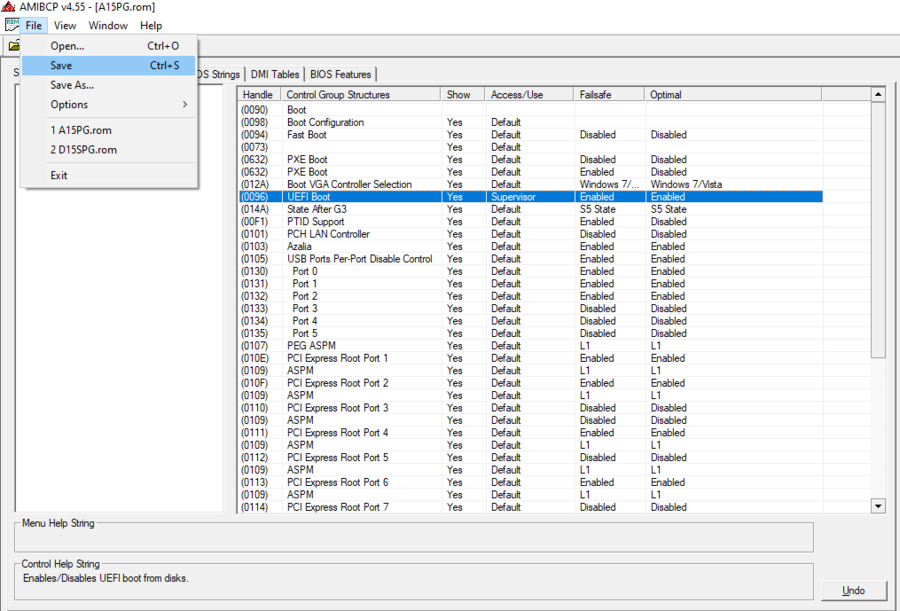The width and height of the screenshot is (900, 611).
Task: Open the View menu
Action: pos(65,25)
